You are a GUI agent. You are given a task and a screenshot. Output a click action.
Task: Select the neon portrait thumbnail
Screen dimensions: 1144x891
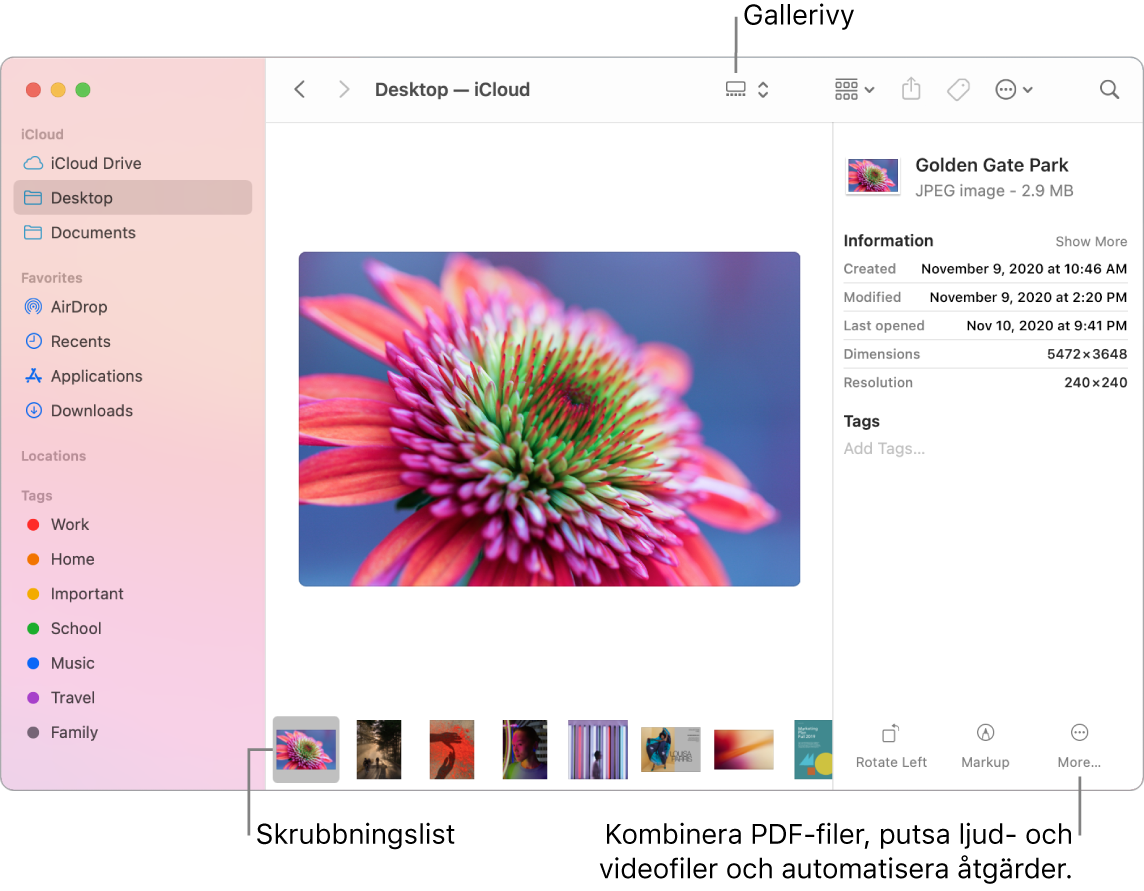pos(525,749)
